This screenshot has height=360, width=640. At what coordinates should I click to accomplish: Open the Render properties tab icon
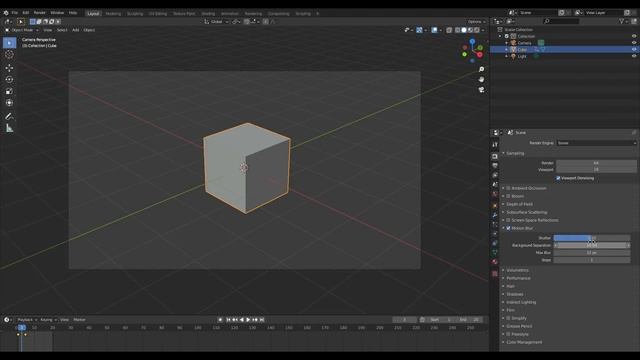[x=495, y=156]
